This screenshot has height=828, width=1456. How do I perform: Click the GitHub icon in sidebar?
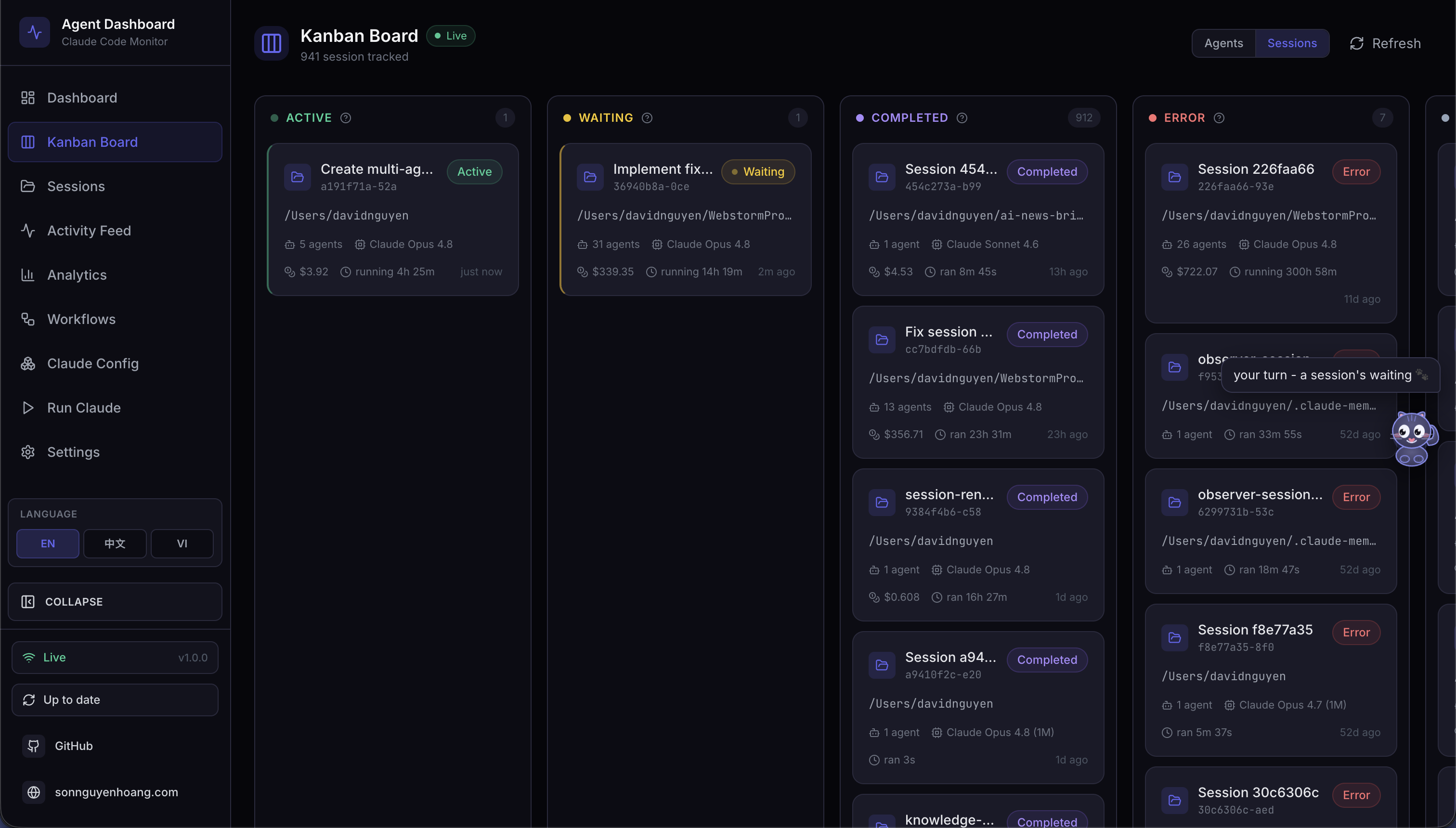point(34,746)
